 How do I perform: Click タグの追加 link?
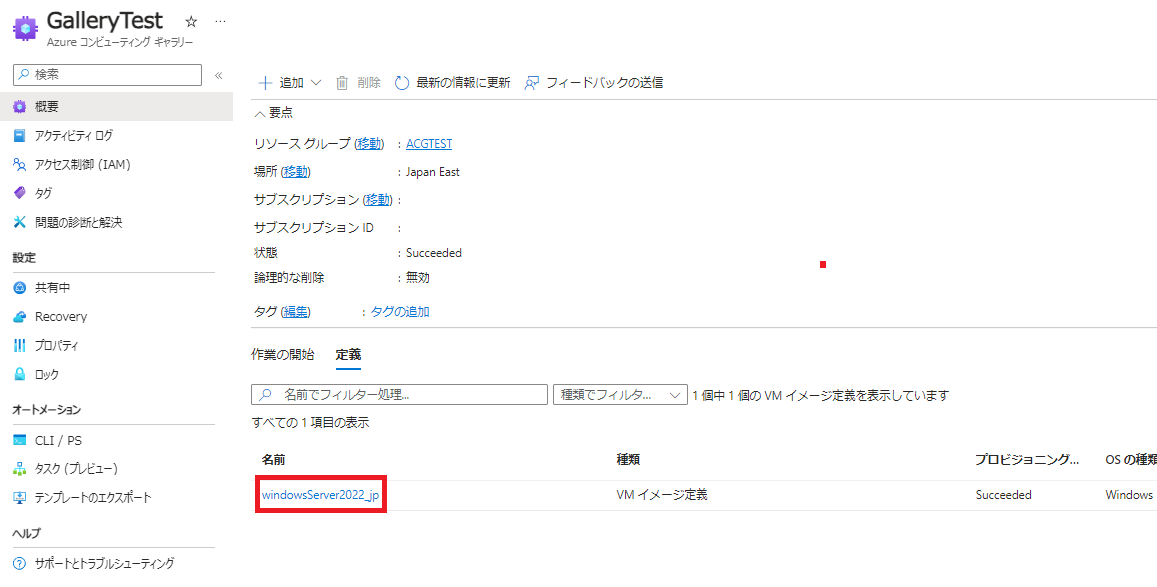[x=400, y=312]
